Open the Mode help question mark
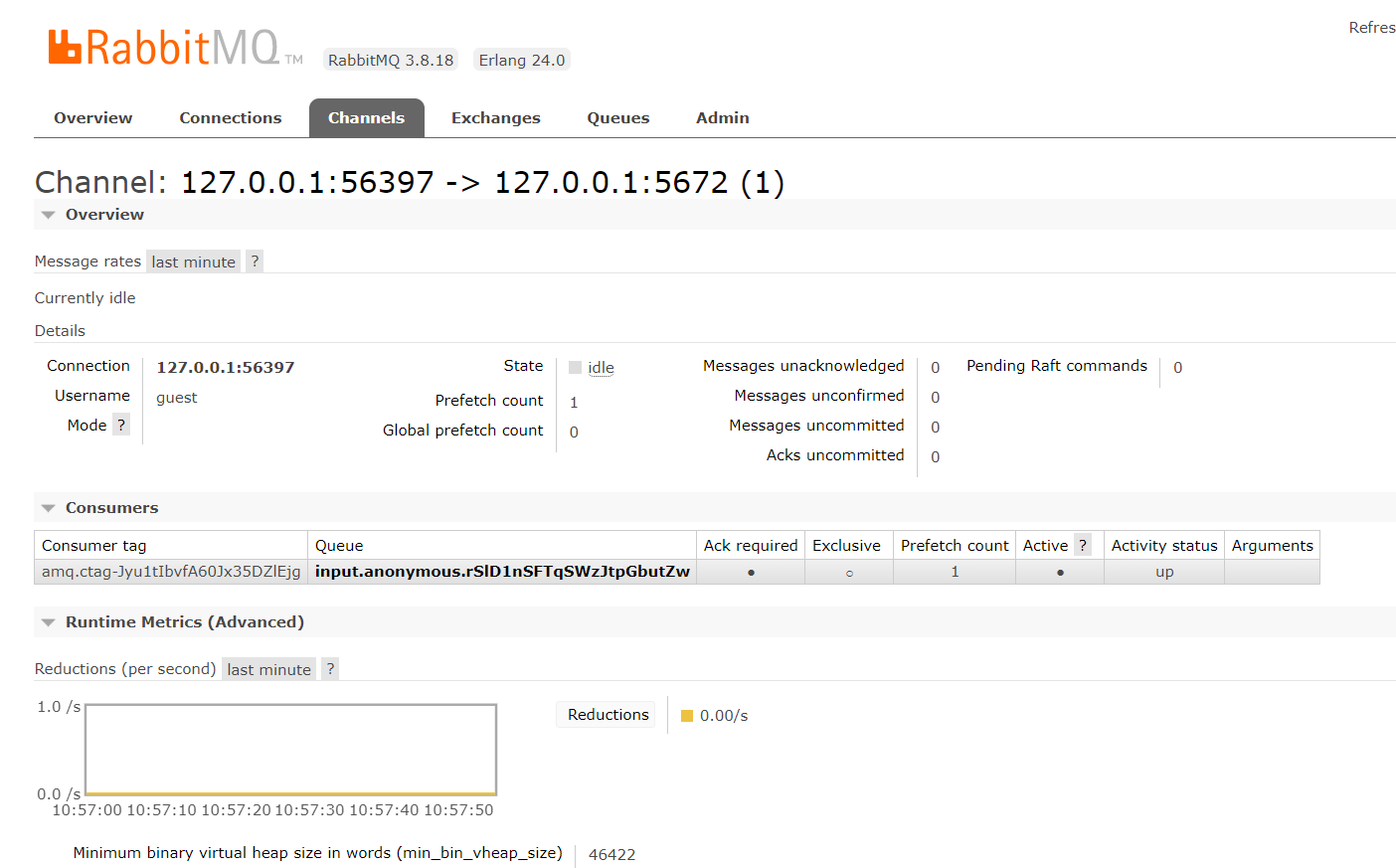Viewport: 1396px width, 868px height. click(x=121, y=425)
